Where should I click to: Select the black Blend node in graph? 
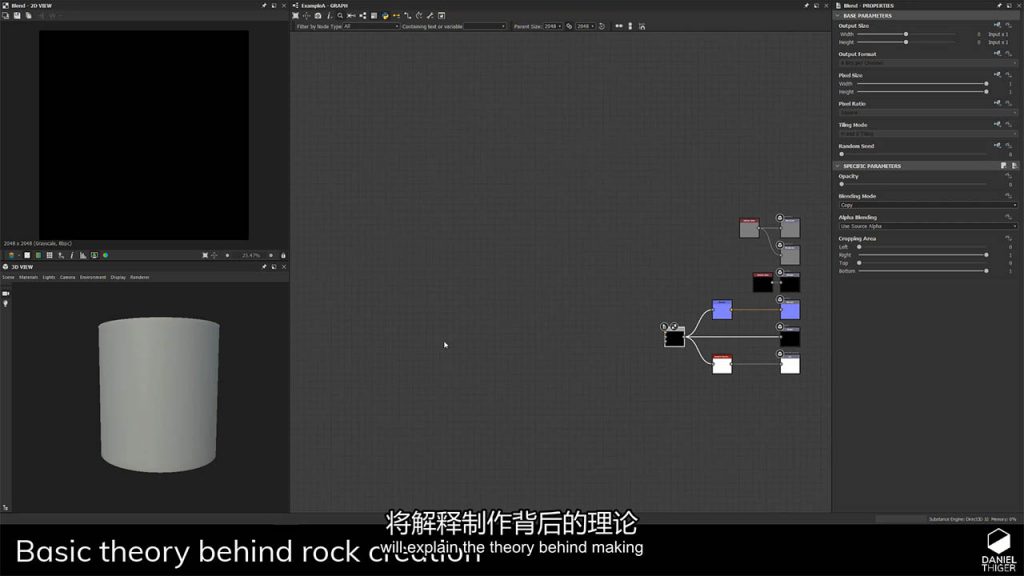point(674,338)
